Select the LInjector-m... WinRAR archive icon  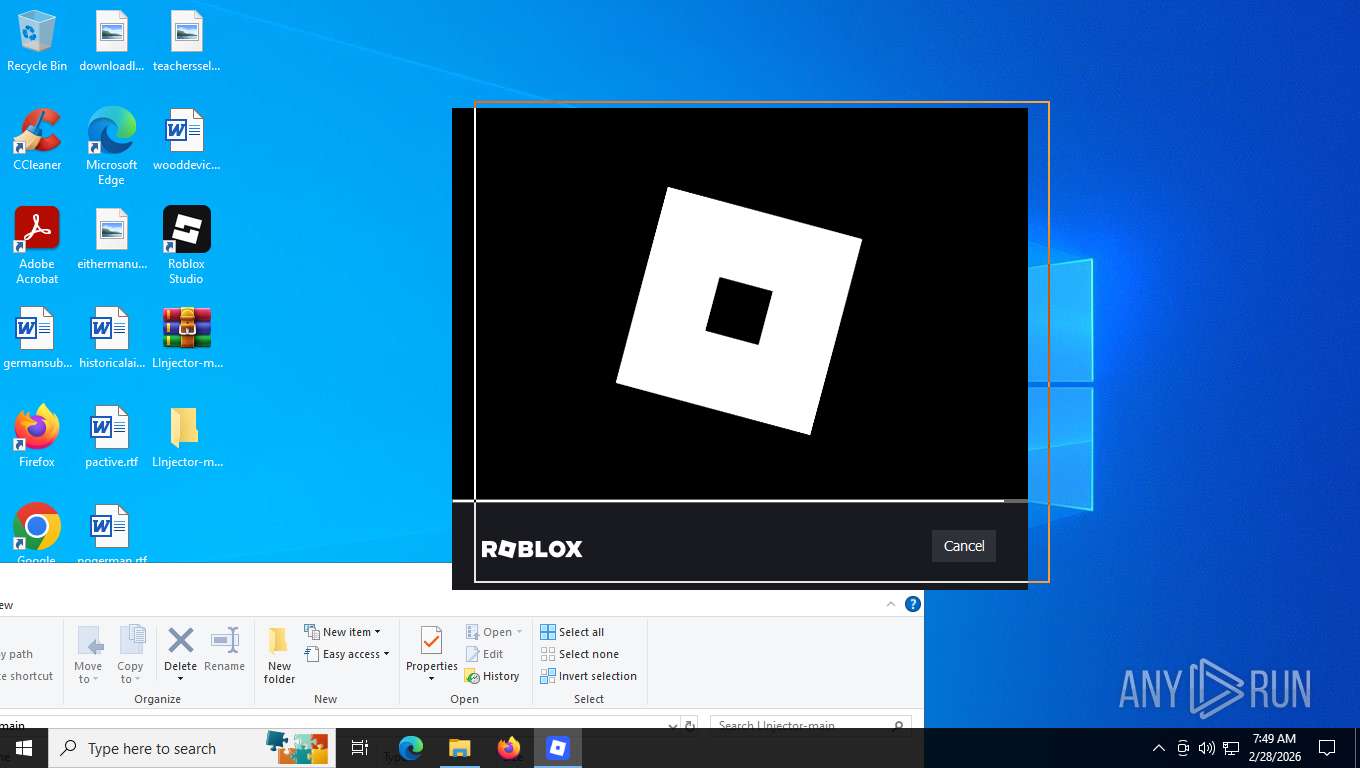tap(187, 338)
